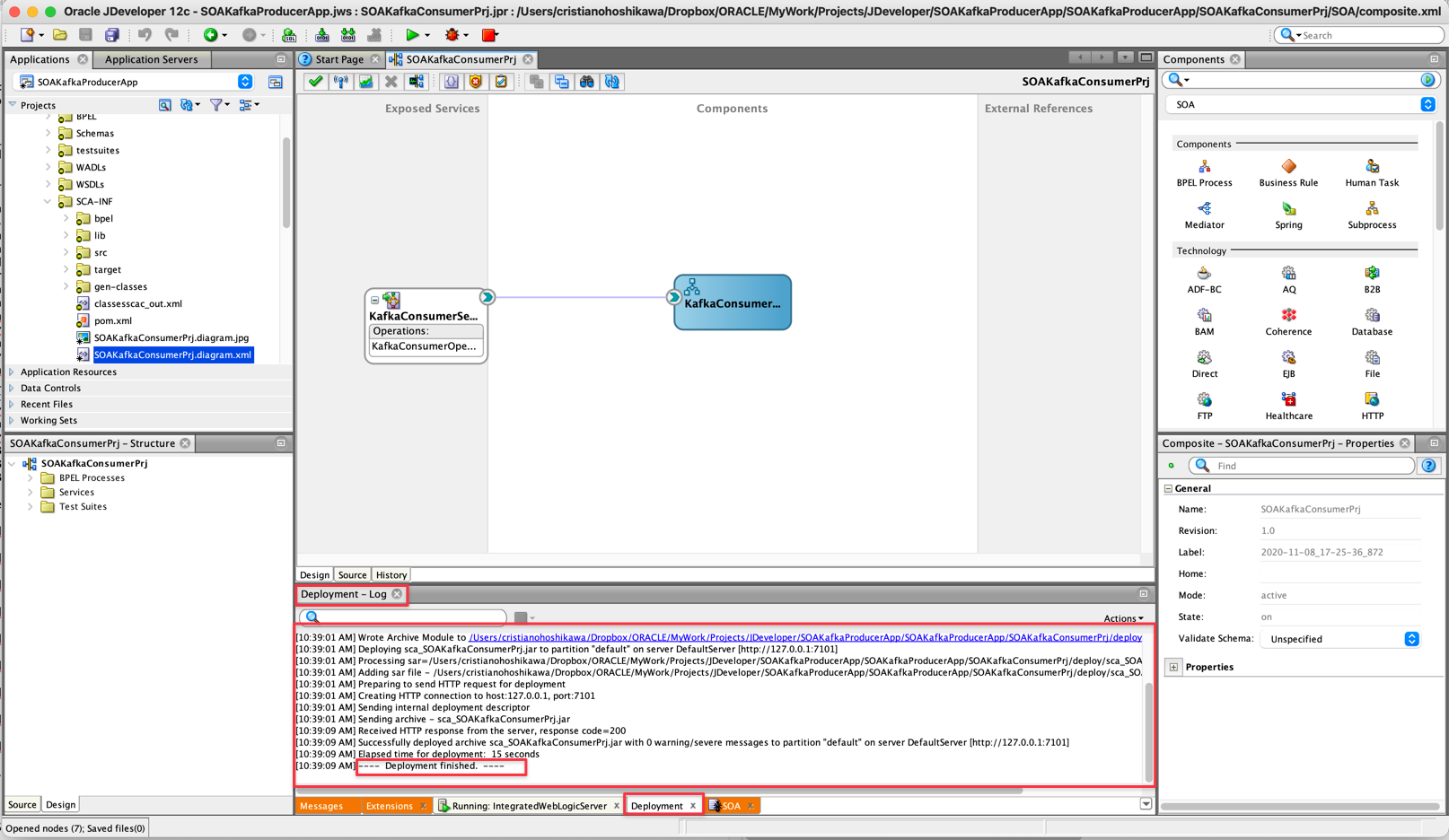Click the red shield policy icon
Screen dimensions: 1449x840
476,82
